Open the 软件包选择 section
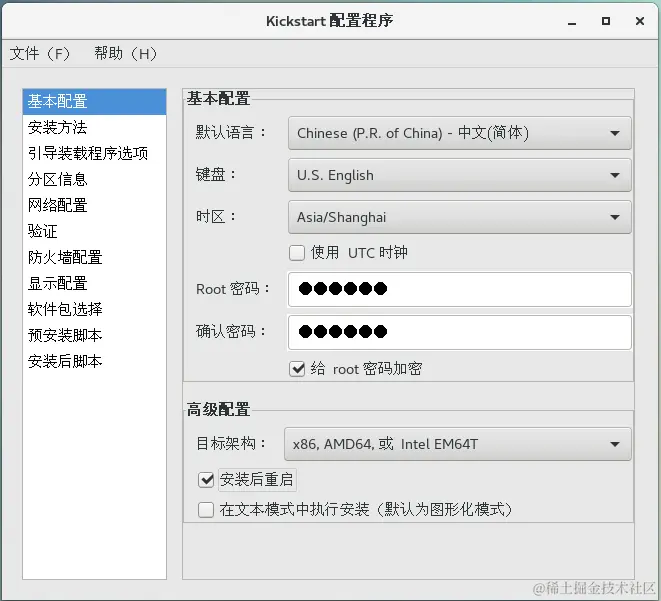 tap(94, 309)
